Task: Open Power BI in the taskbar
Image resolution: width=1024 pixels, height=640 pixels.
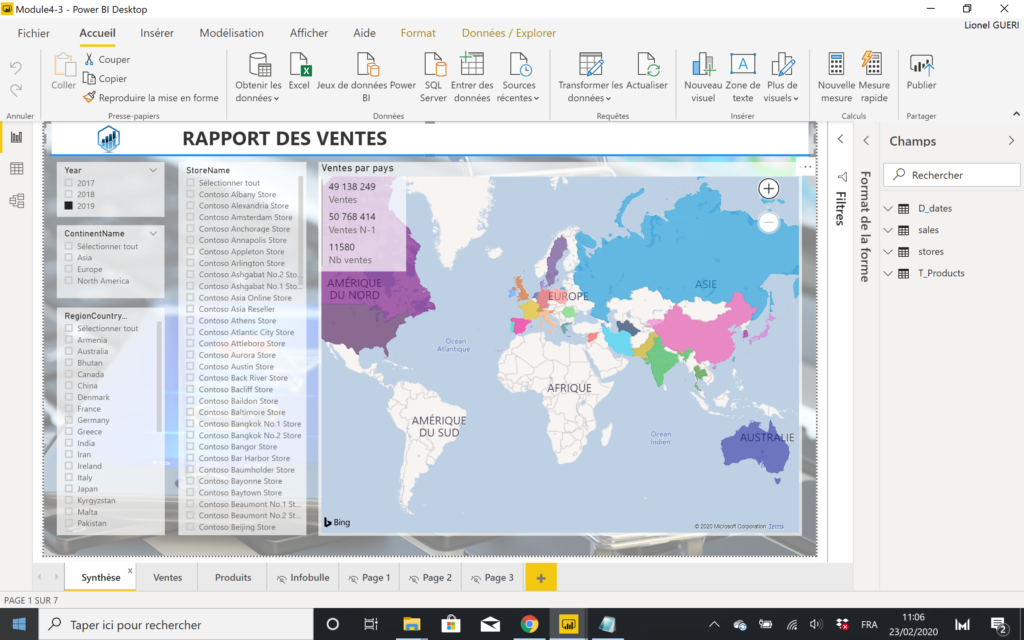Action: click(x=569, y=624)
